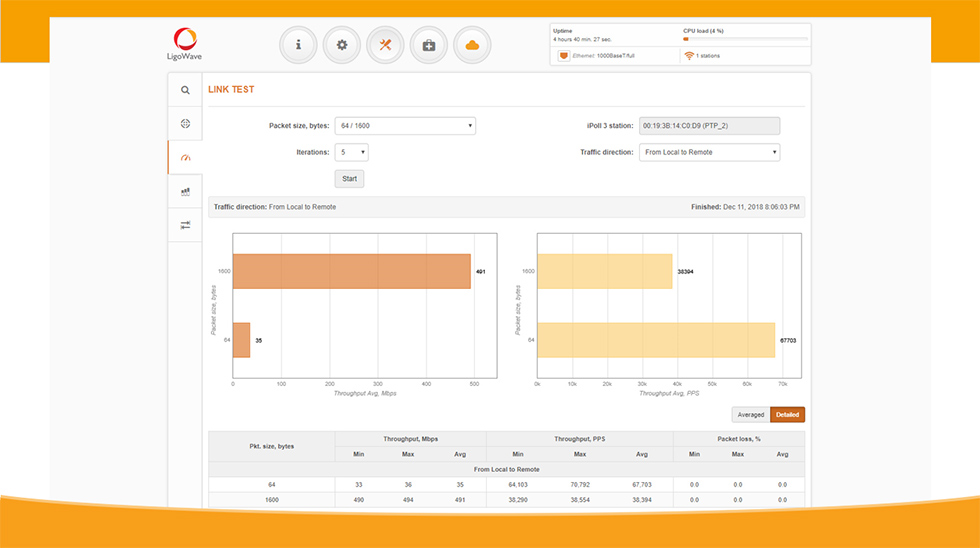Click the CPU load progress bar
Image resolution: width=980 pixels, height=548 pixels.
(745, 39)
